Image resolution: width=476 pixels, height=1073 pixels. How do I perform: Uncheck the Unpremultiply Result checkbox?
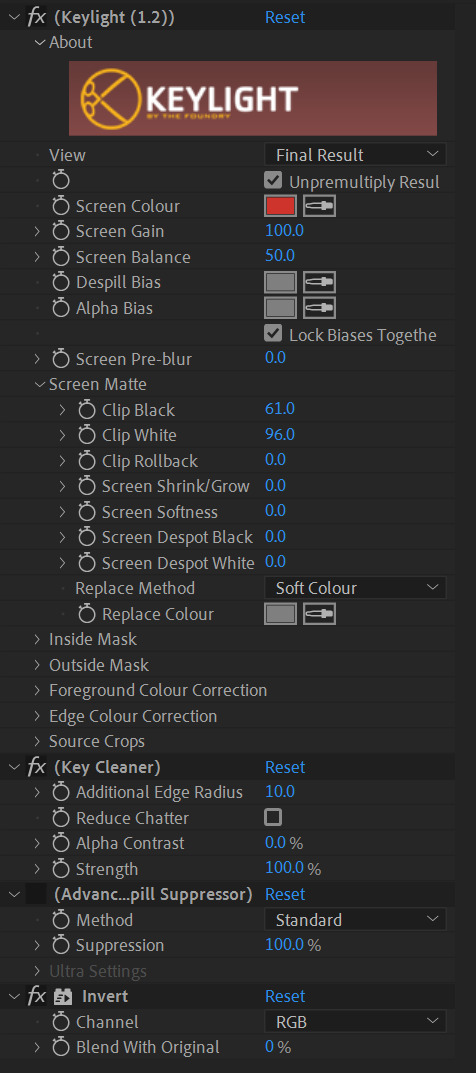click(274, 181)
